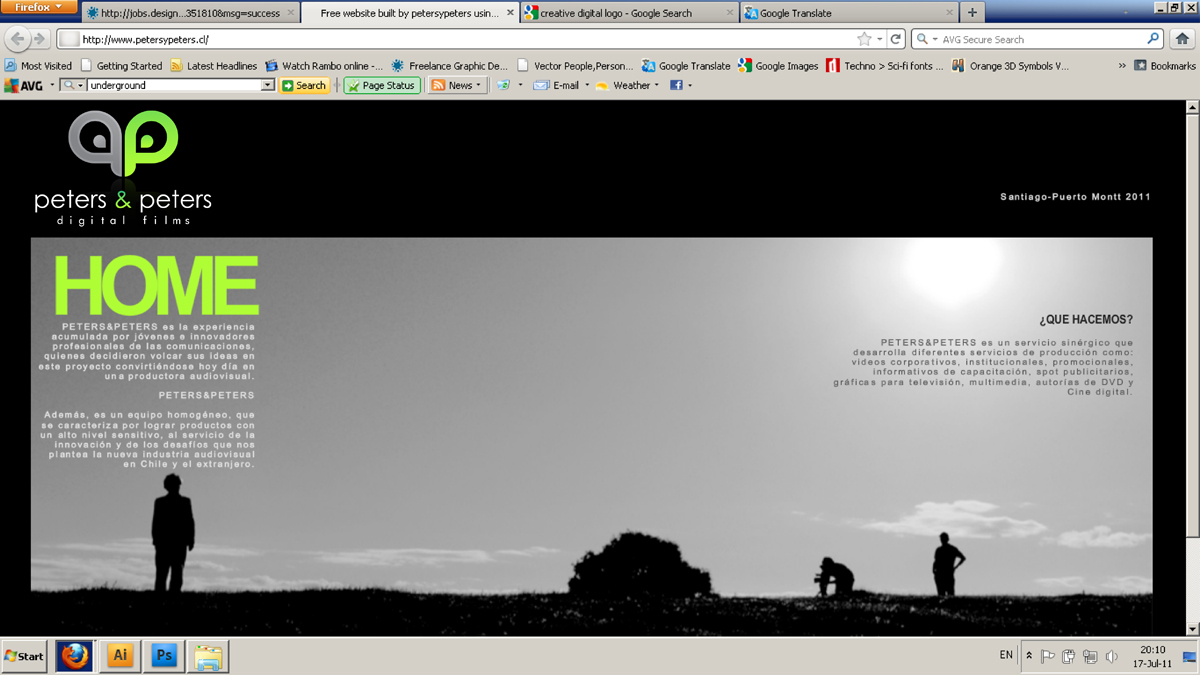The image size is (1200, 675).
Task: Click the Firefox taskbar icon
Action: 74,656
